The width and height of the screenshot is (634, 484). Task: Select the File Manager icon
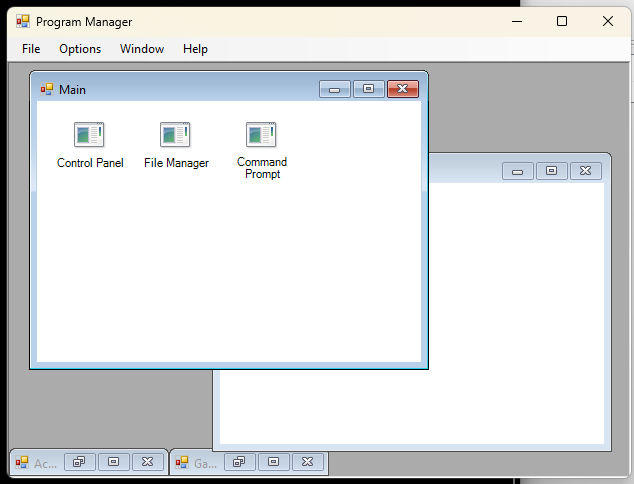pos(175,135)
